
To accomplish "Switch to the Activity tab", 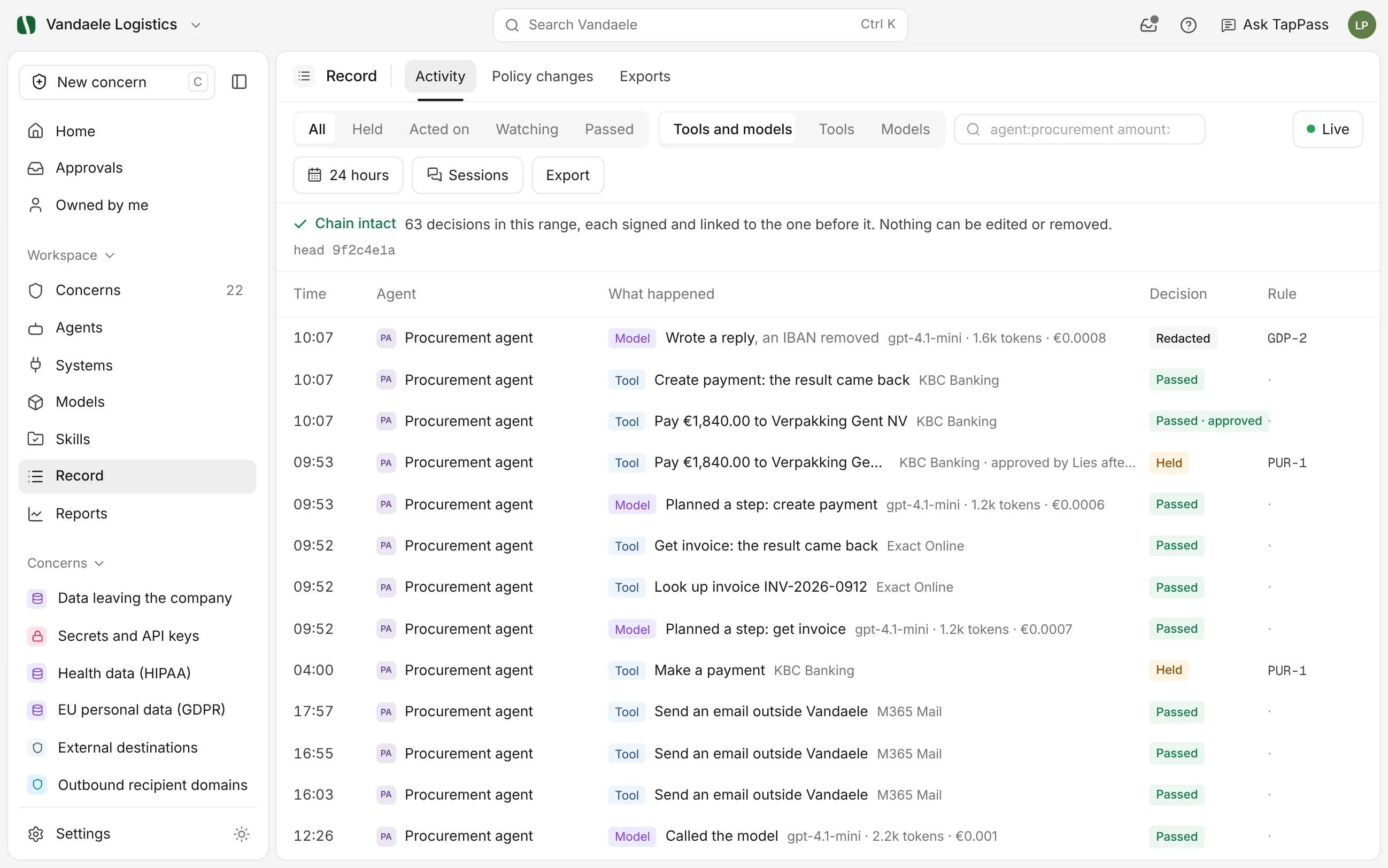I will coord(440,76).
